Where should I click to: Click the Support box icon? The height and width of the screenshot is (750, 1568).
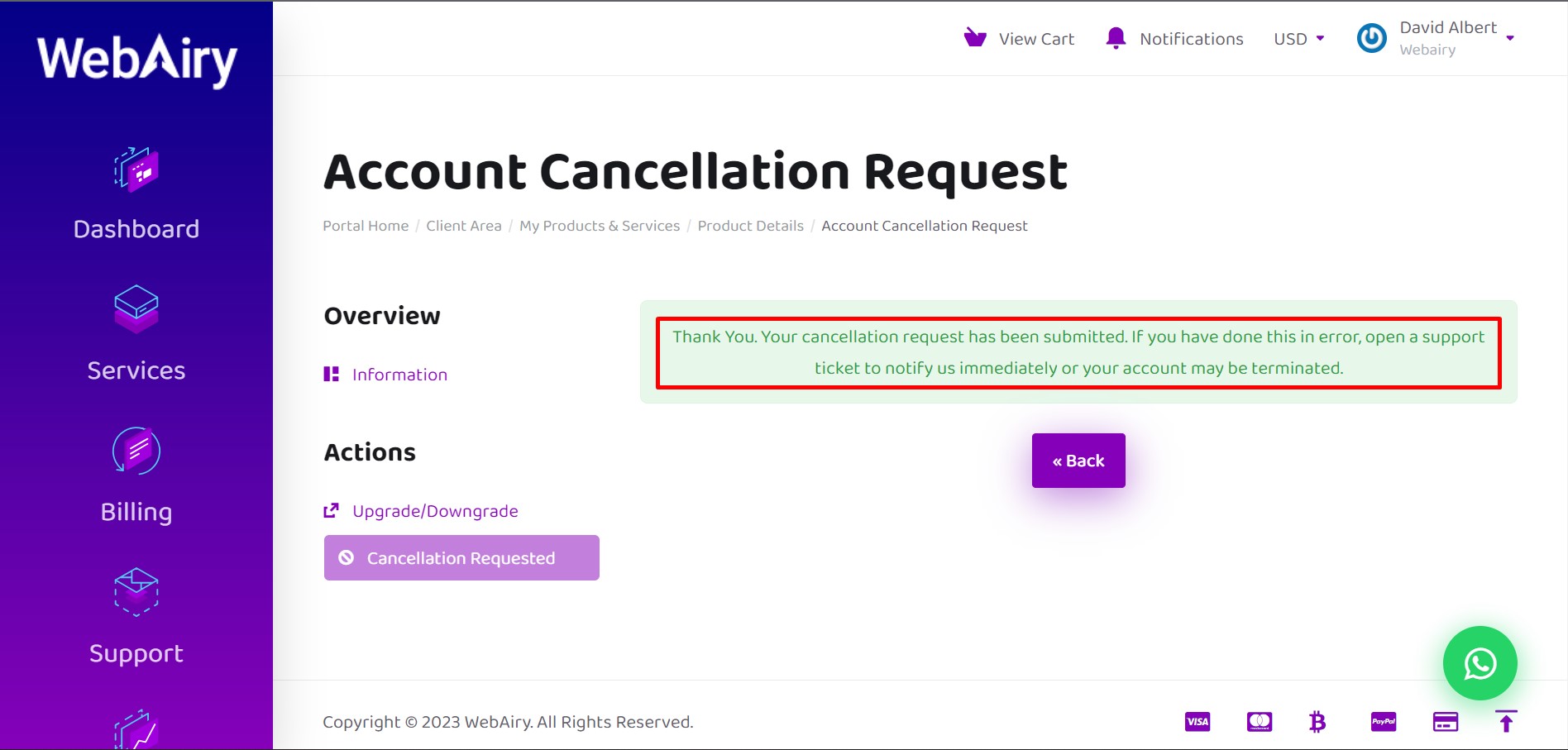click(x=136, y=592)
